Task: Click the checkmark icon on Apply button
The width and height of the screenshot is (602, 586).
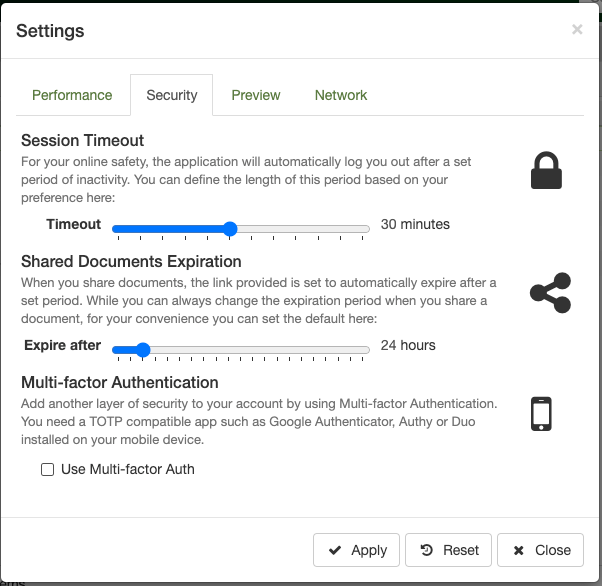Action: point(335,550)
